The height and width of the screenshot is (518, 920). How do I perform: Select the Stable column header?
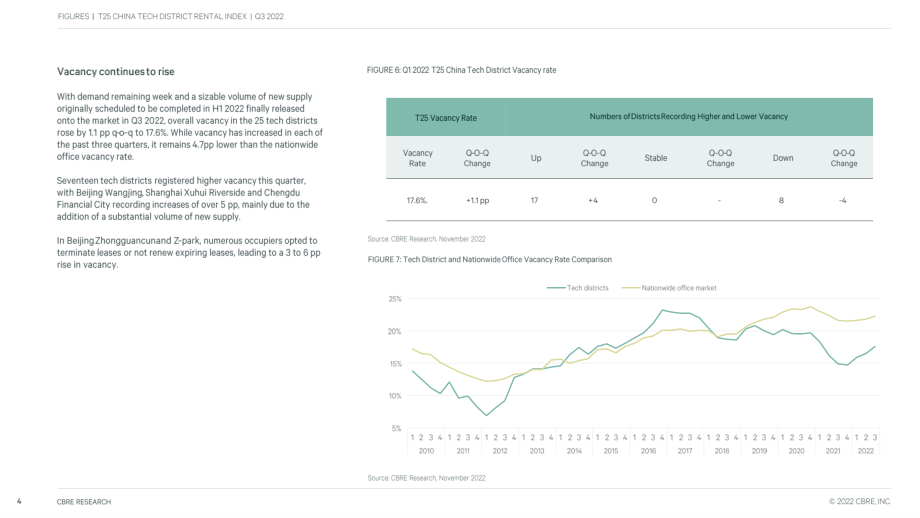655,158
